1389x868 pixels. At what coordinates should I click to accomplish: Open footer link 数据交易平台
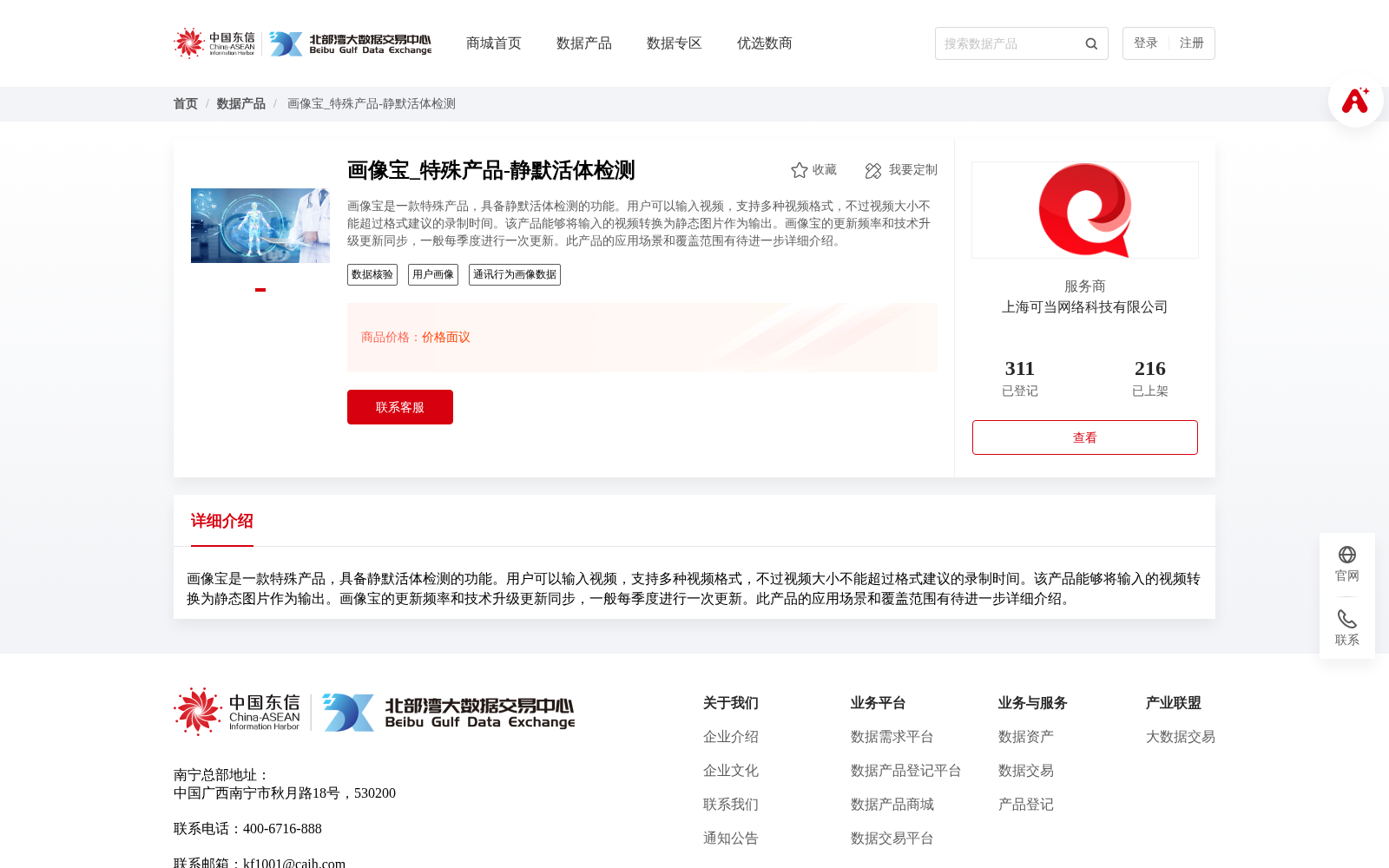click(x=892, y=838)
